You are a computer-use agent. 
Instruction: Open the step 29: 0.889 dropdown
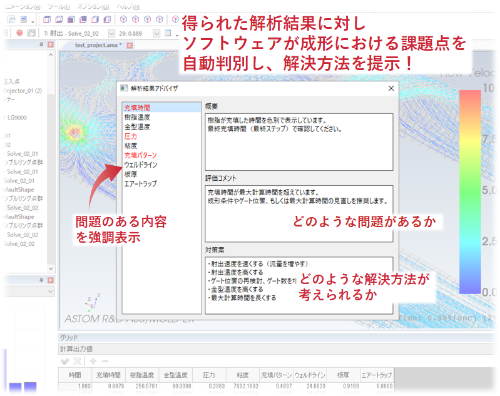coord(157,33)
